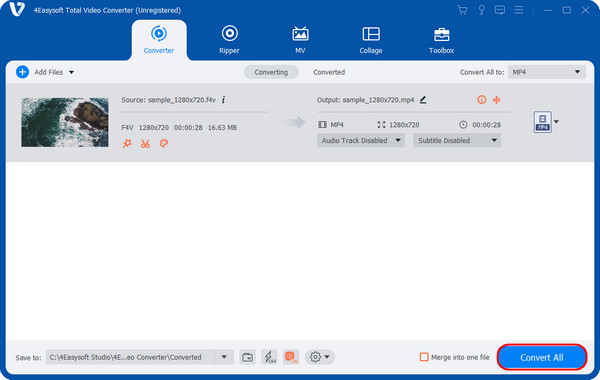Click the magic wand edit effect icon
600x380 pixels.
(x=127, y=144)
